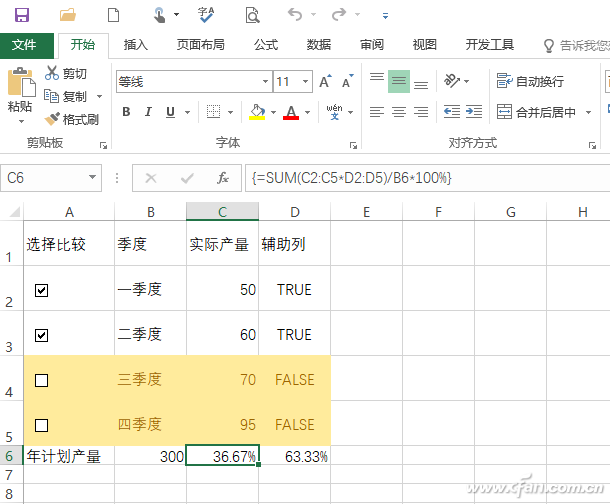The height and width of the screenshot is (504, 610).
Task: Apply italic formatting
Action: [148, 112]
